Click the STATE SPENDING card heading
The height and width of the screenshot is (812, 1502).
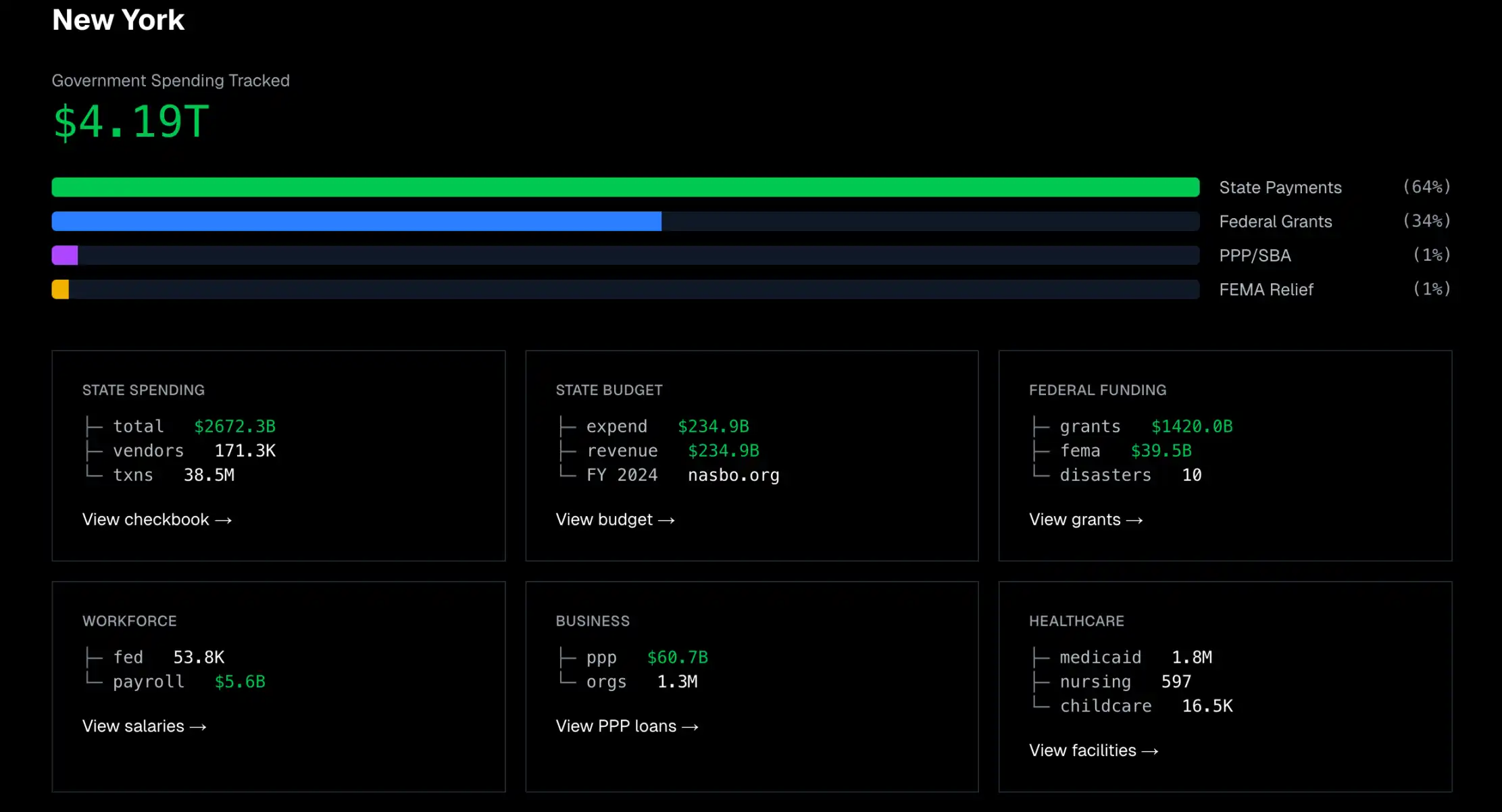pyautogui.click(x=143, y=390)
